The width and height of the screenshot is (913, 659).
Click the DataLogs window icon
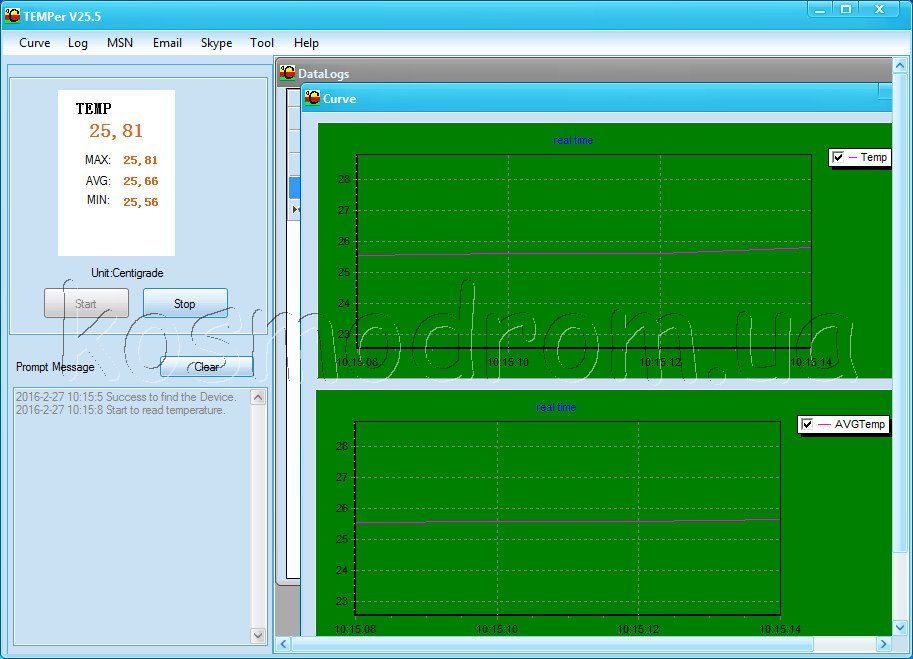point(288,73)
